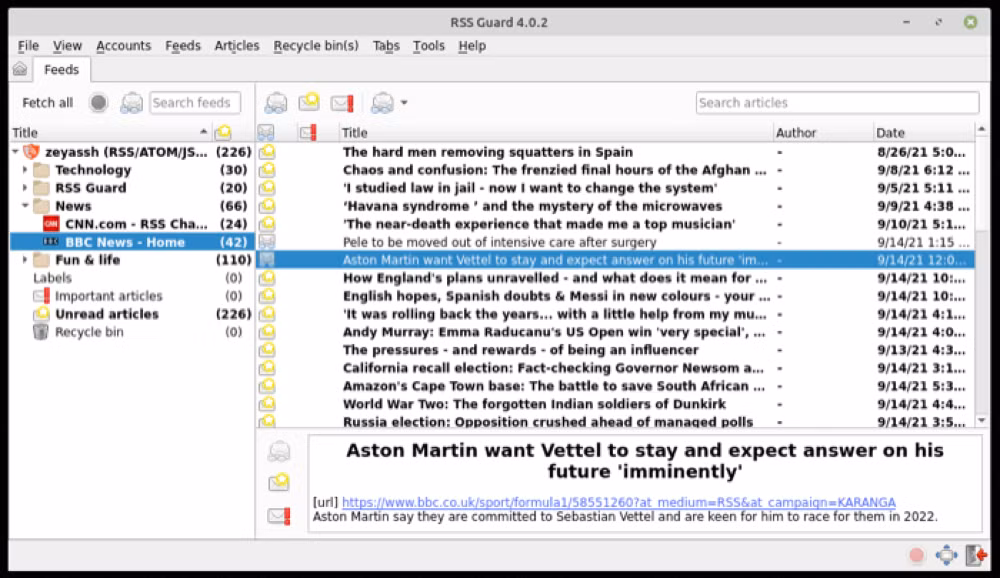Expand the RSS Guard folder
This screenshot has height=578, width=1000.
[x=25, y=188]
